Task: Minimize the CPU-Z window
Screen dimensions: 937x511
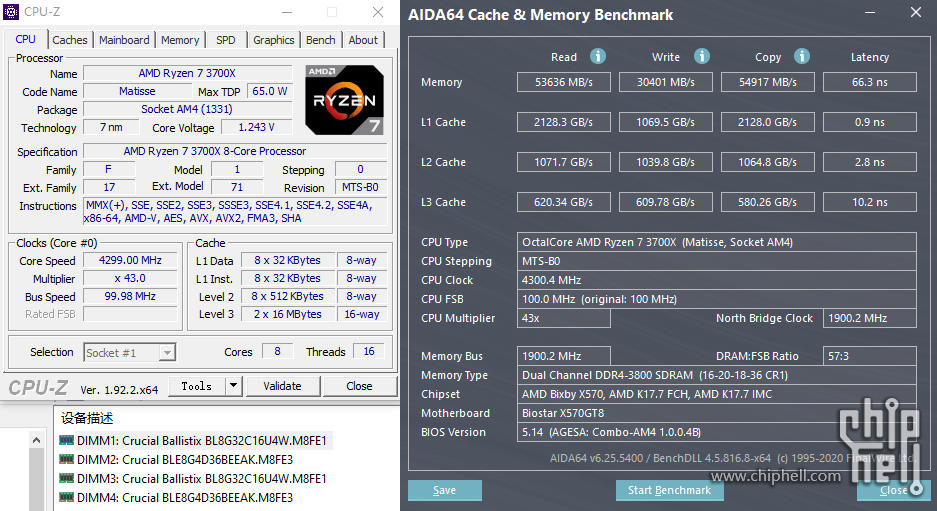Action: (287, 12)
